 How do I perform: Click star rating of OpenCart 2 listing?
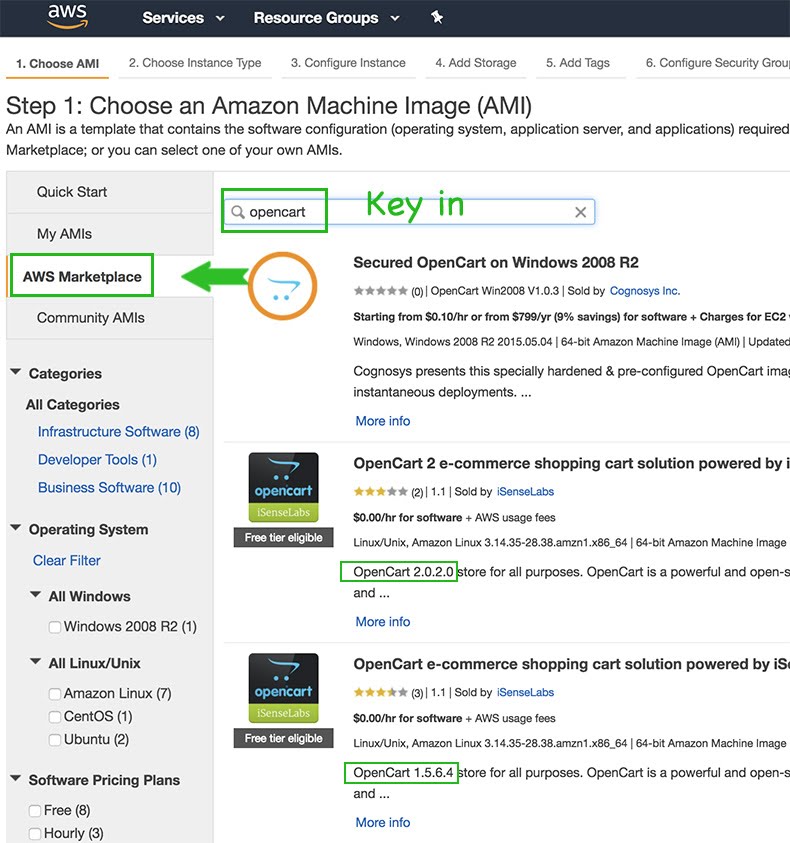(380, 492)
